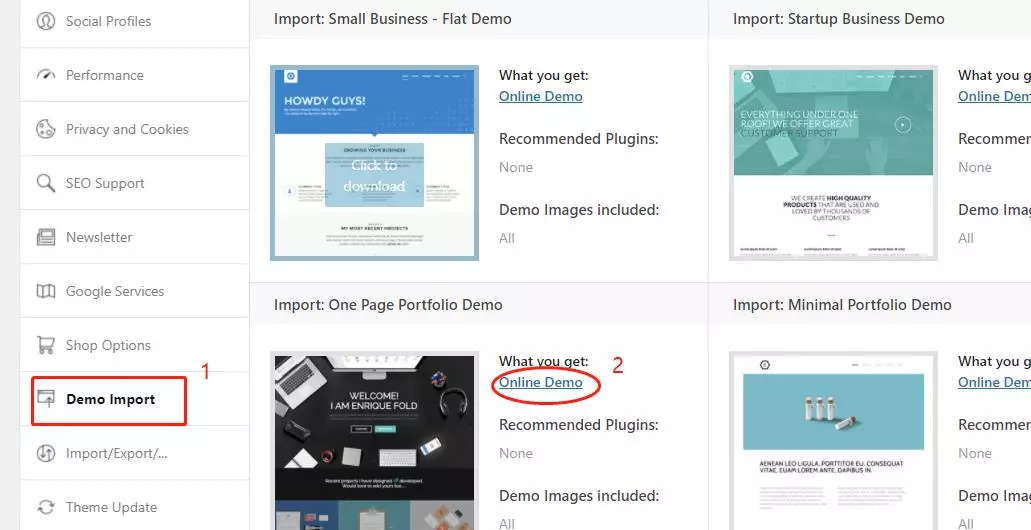Click the 'Click to download' overlay
Screen dimensions: 1031x530
coord(374,175)
